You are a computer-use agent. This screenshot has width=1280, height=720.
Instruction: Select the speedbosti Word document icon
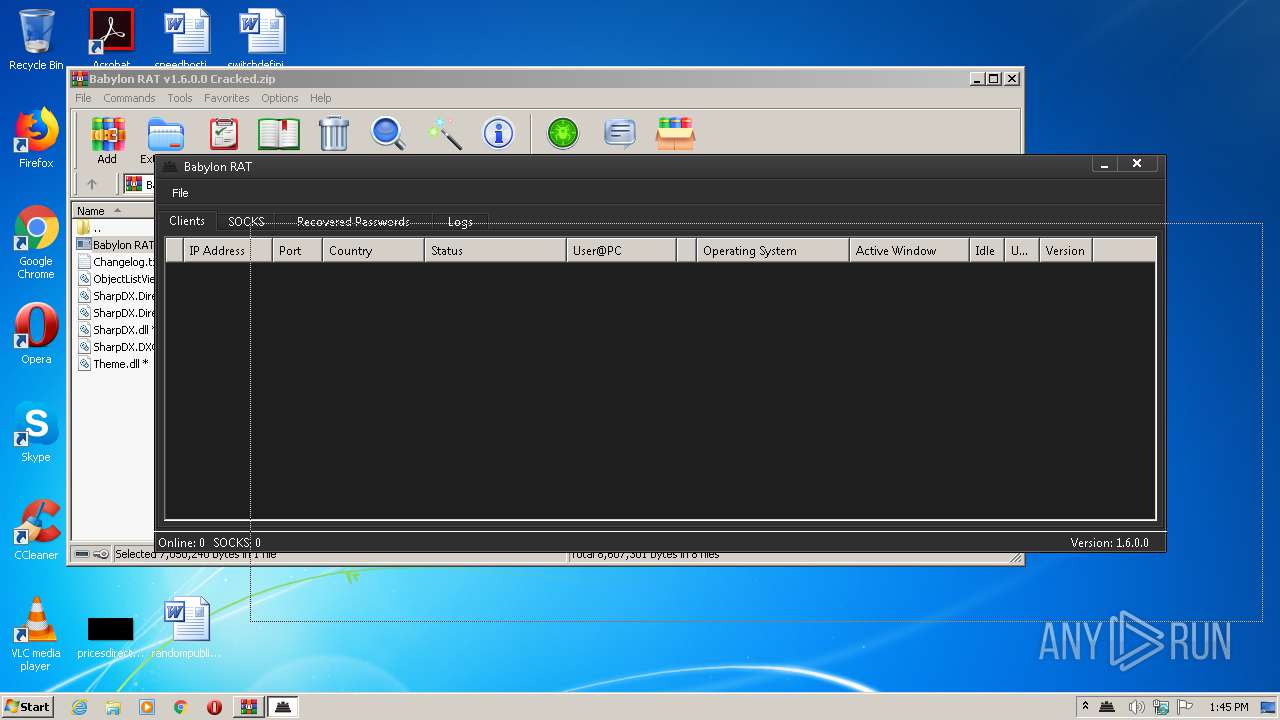(187, 38)
